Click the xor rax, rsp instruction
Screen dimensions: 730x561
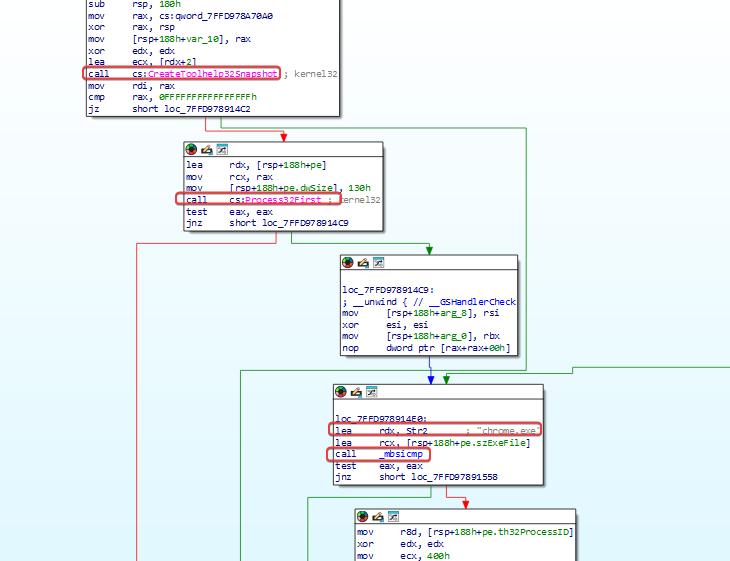131,27
